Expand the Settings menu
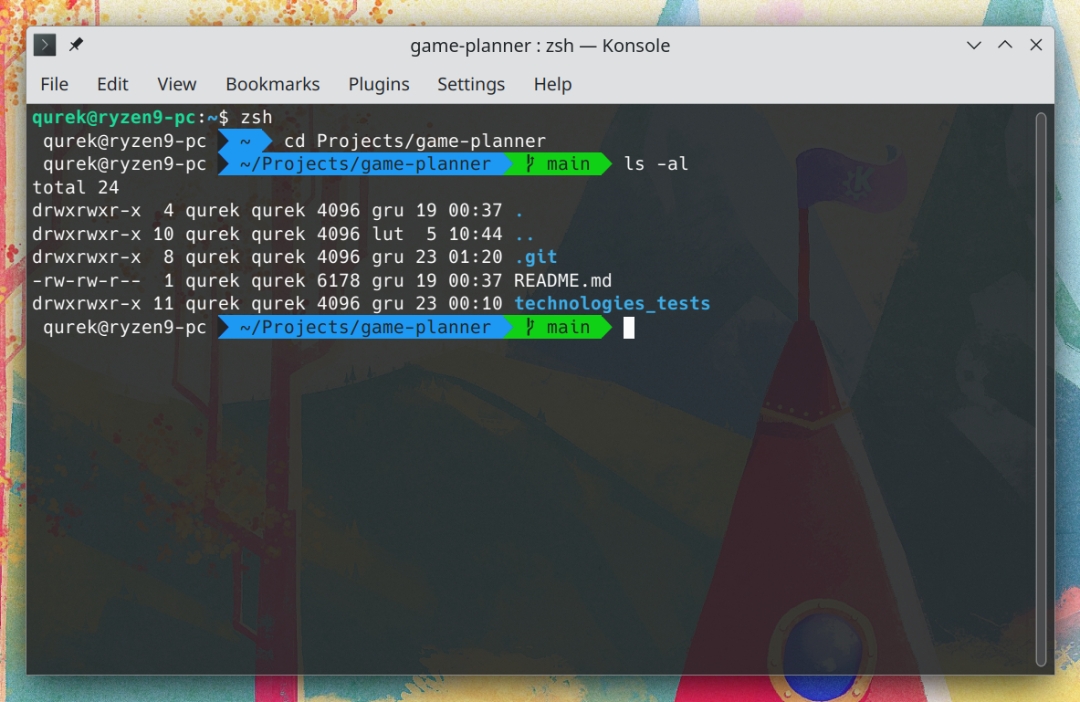 pyautogui.click(x=470, y=84)
